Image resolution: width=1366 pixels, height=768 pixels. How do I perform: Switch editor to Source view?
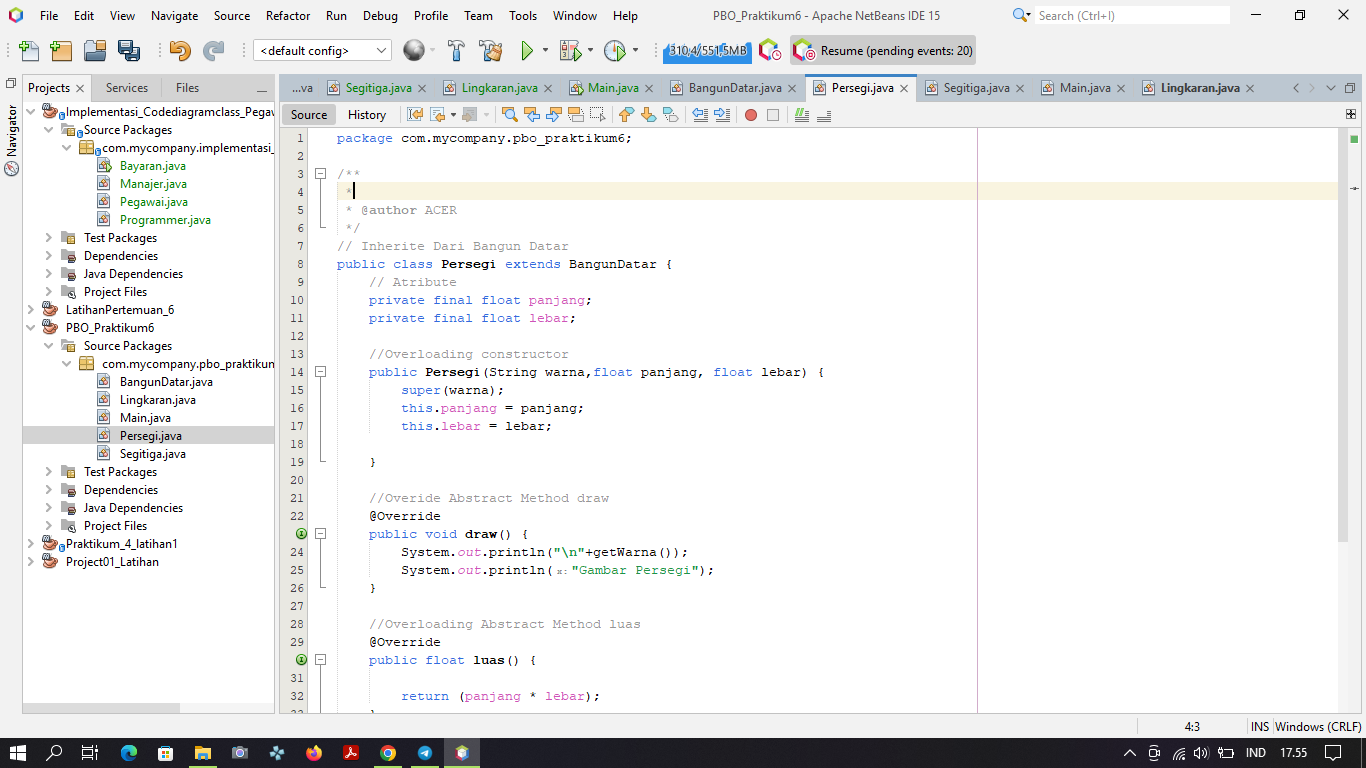[x=309, y=114]
